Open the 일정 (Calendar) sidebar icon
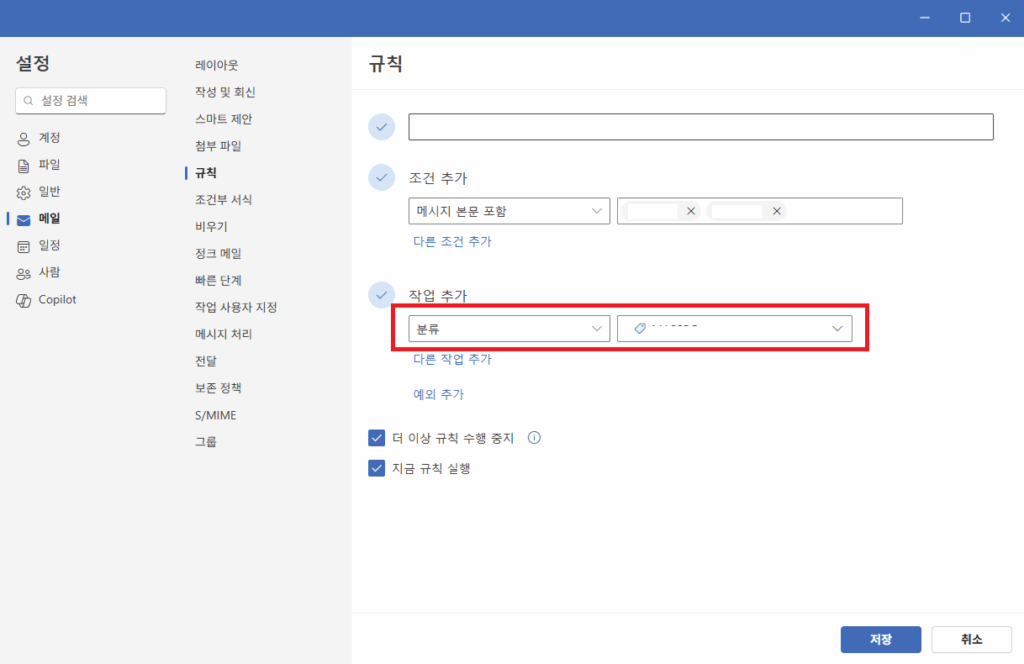Viewport: 1024px width, 664px height. [22, 245]
